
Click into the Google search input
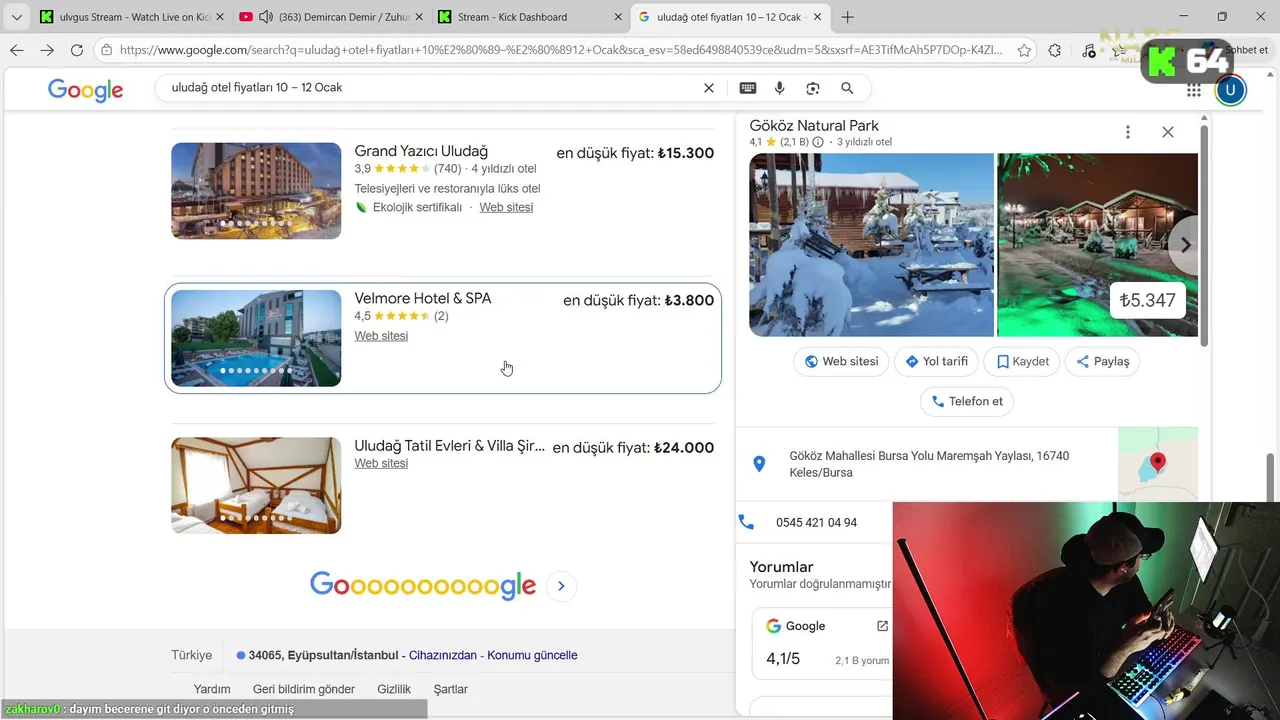point(430,88)
